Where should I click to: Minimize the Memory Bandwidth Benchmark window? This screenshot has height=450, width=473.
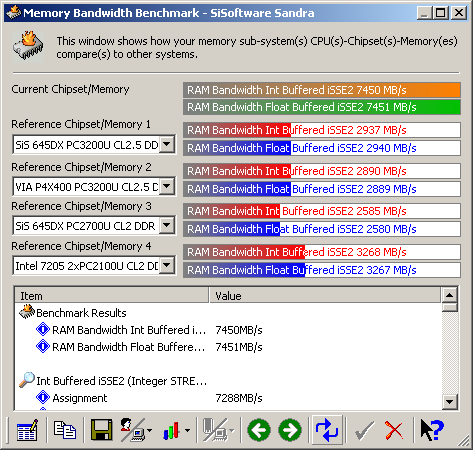[x=425, y=13]
